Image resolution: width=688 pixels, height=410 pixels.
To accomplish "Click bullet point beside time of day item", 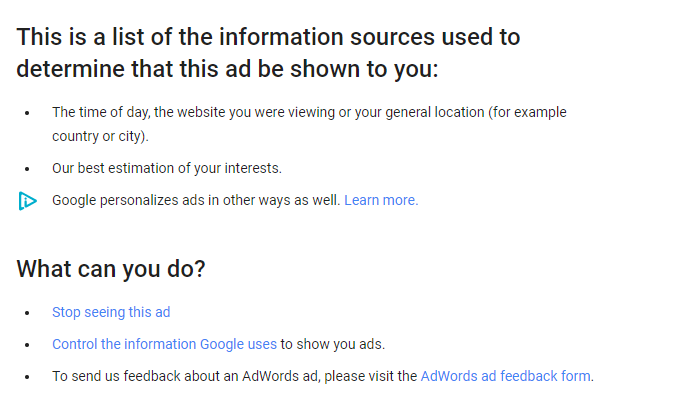I will [27, 113].
